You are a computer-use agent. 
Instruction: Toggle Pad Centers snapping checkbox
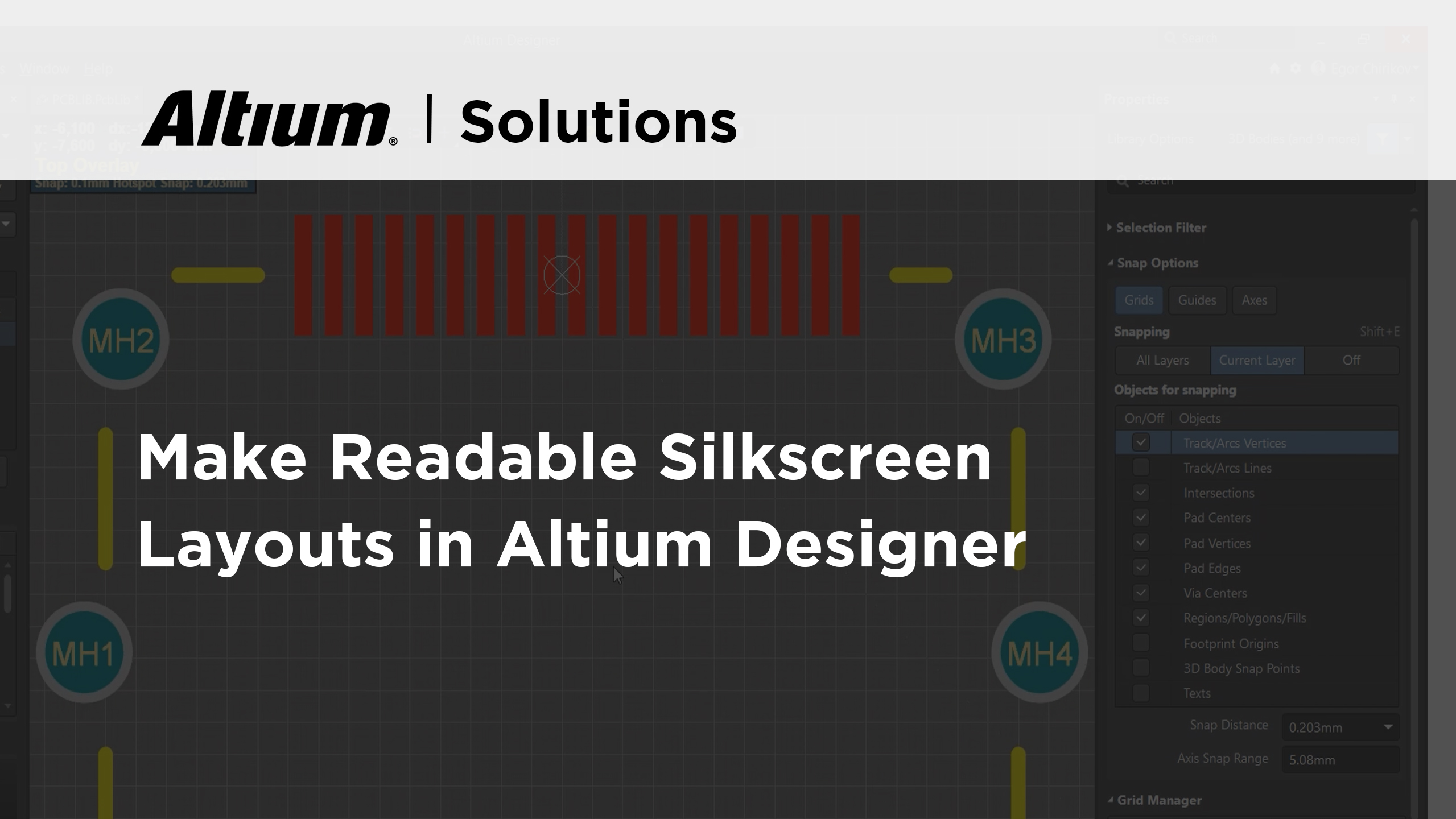point(1141,517)
